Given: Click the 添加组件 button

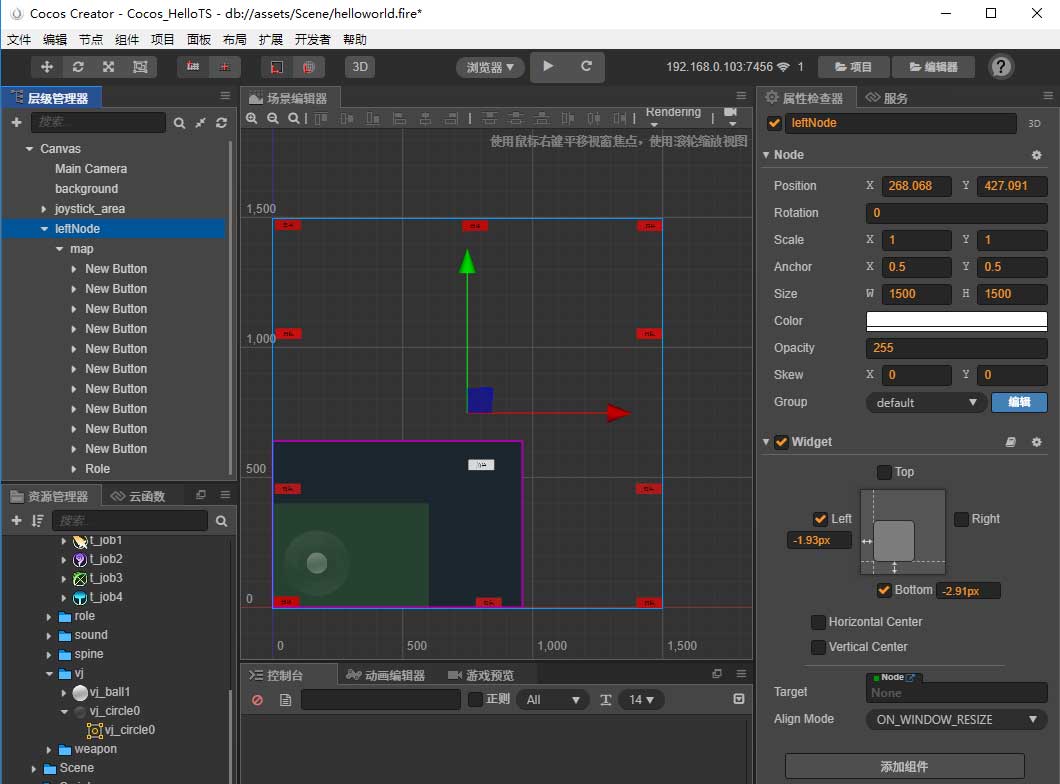Looking at the screenshot, I should (904, 766).
